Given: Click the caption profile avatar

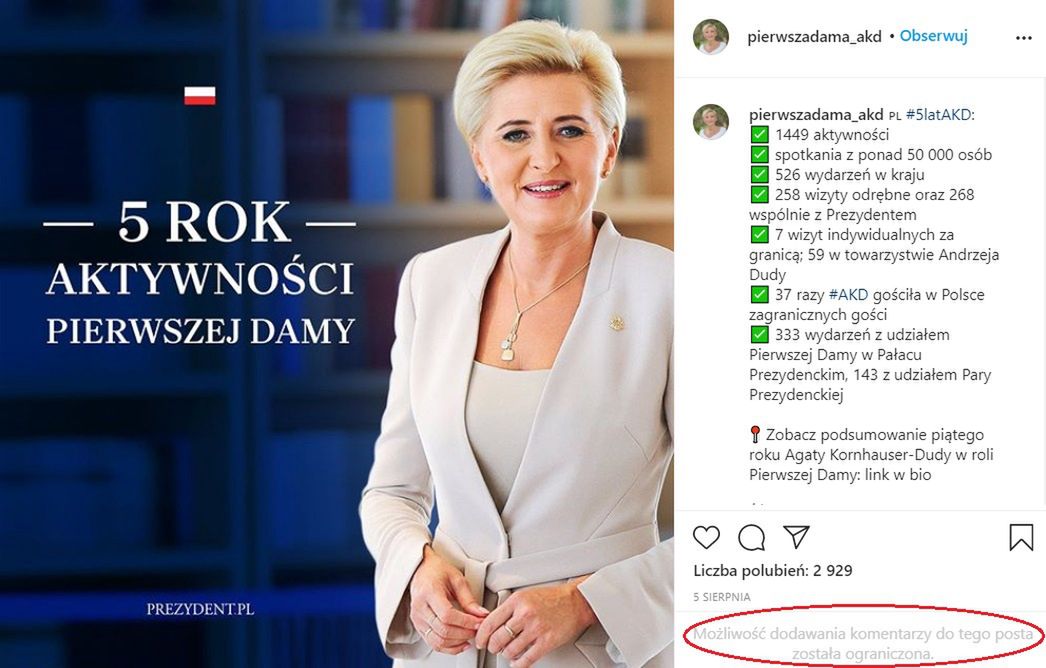Looking at the screenshot, I should [711, 121].
